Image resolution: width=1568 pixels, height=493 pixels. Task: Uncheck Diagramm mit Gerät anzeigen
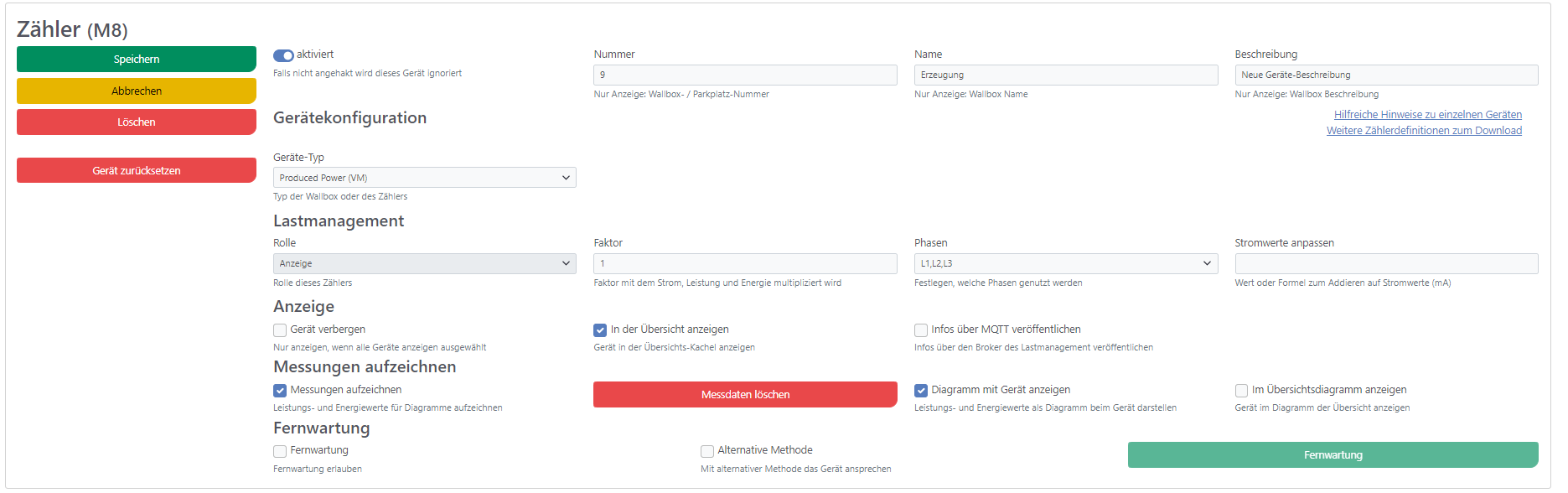(x=921, y=391)
